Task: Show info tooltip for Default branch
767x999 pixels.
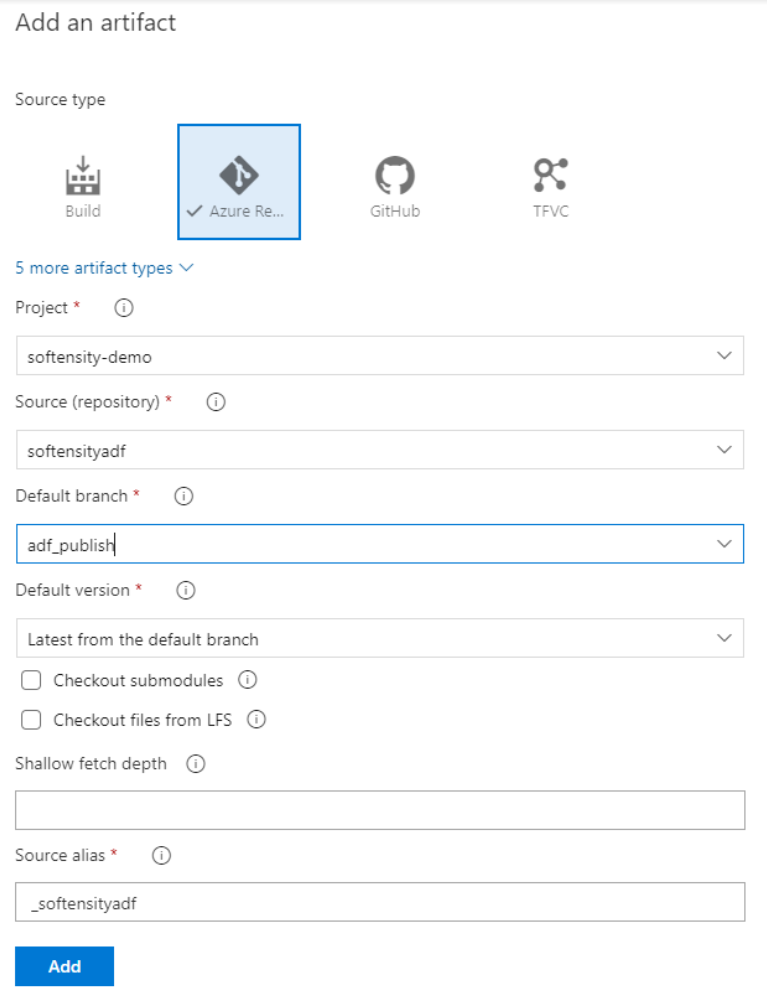Action: coord(184,496)
